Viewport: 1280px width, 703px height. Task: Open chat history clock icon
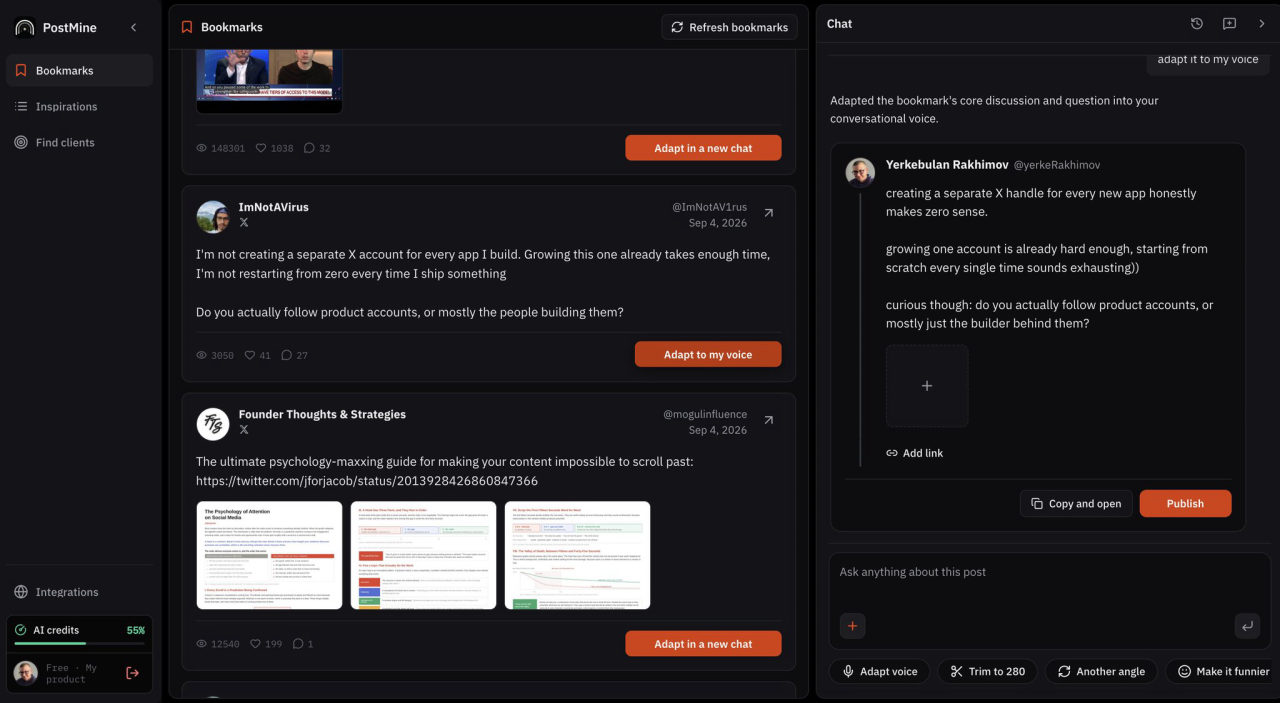click(x=1197, y=24)
